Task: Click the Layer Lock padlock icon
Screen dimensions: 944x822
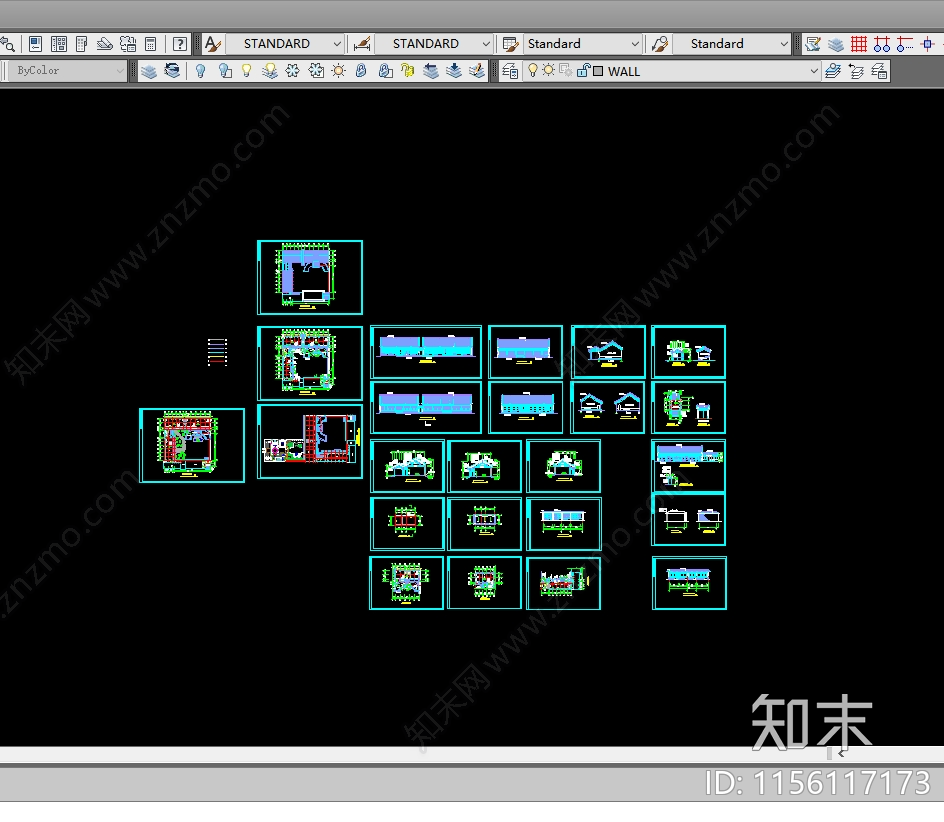Action: tap(361, 71)
